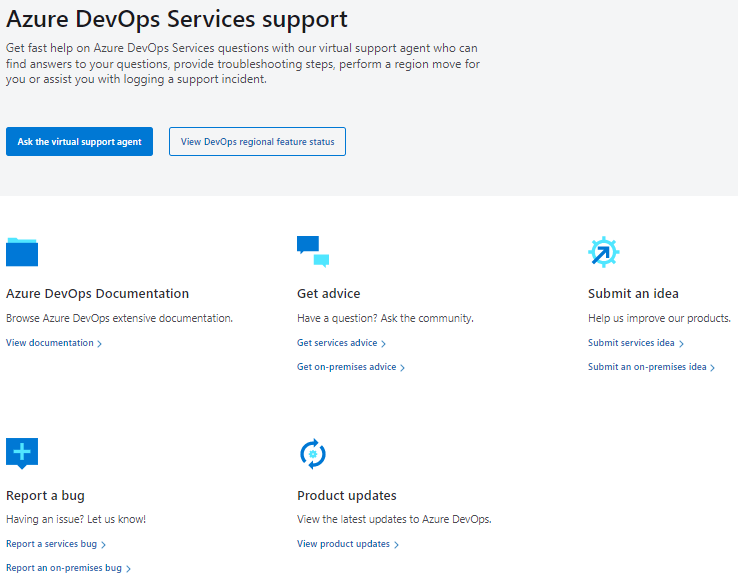
Task: Click the Submit an idea gear icon
Action: 604,252
